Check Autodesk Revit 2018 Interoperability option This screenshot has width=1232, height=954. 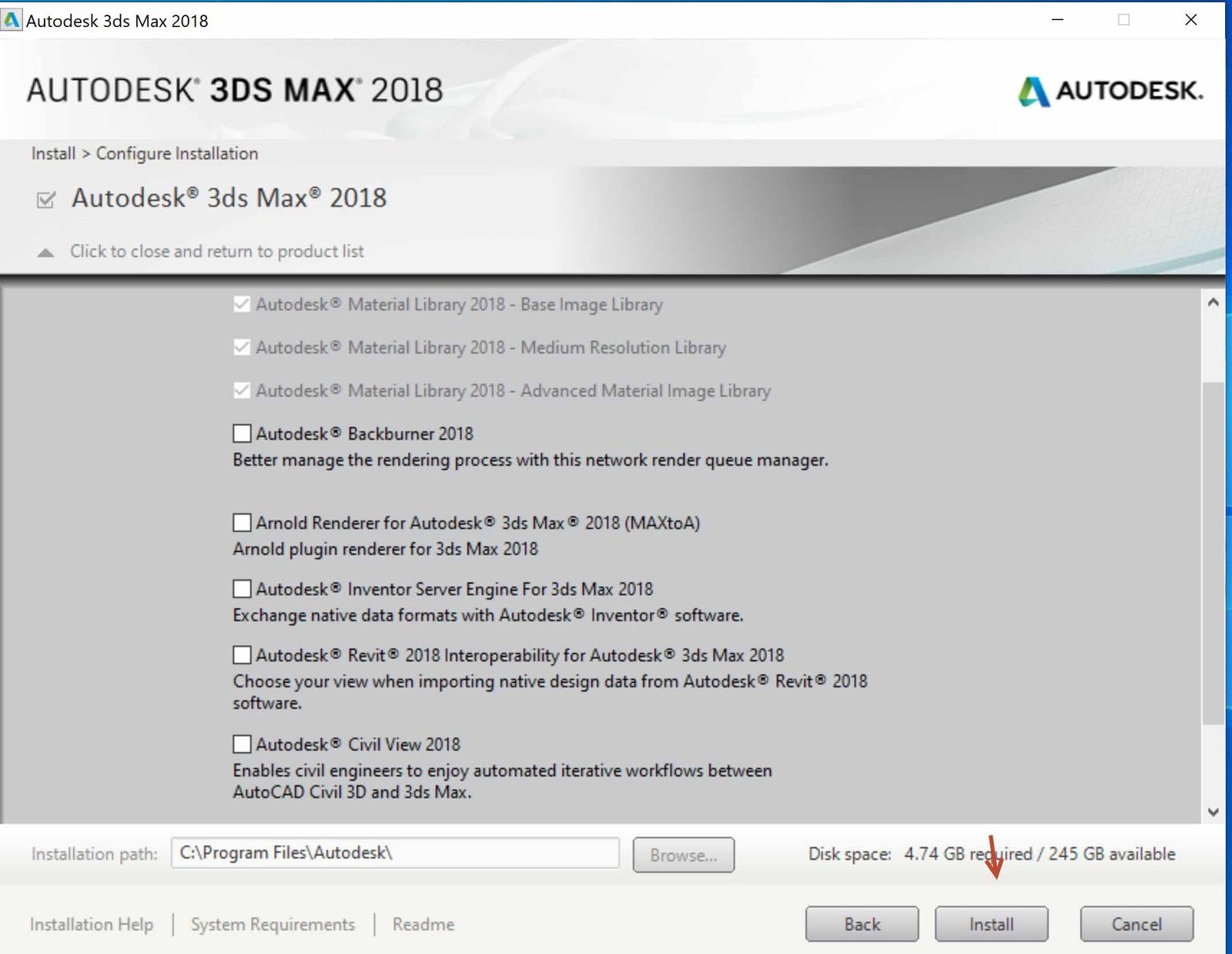point(240,655)
